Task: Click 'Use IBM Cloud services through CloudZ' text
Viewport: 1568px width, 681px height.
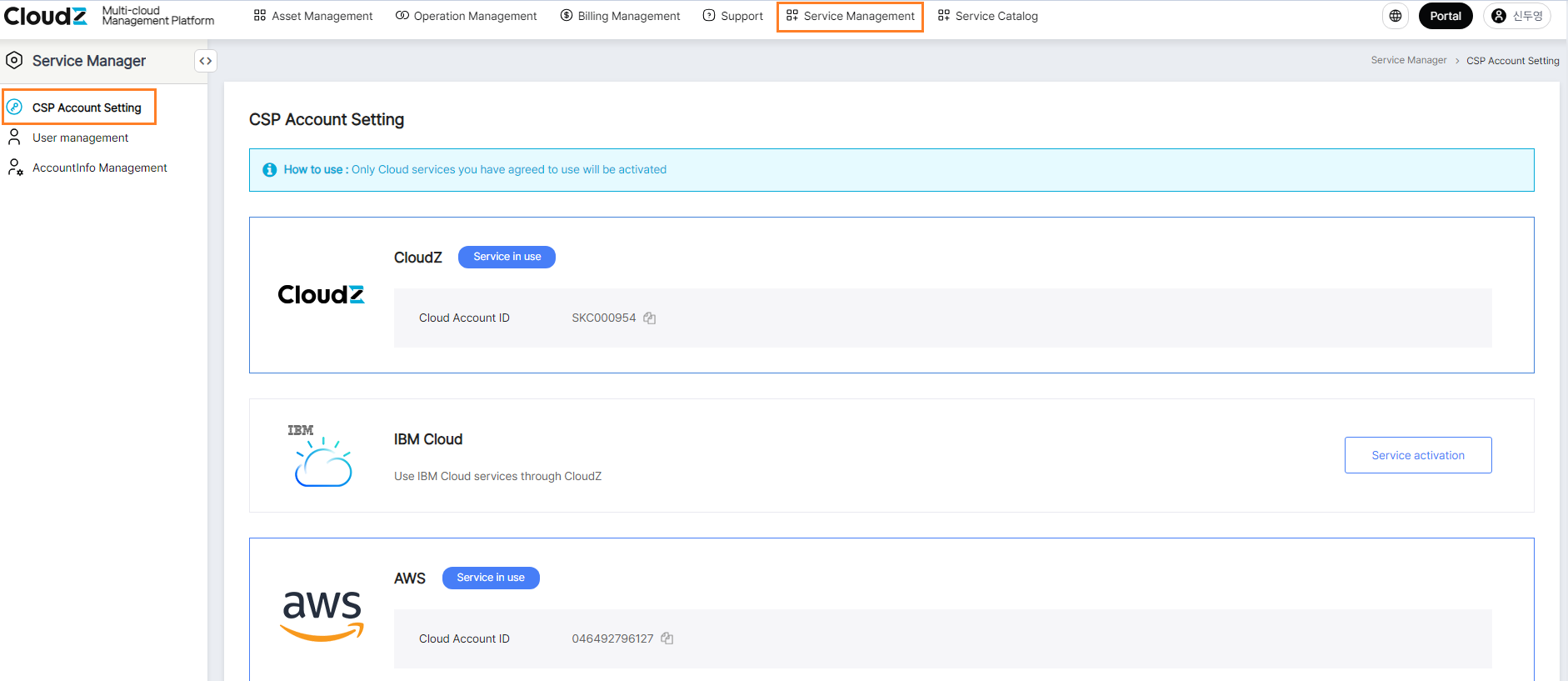Action: (x=497, y=476)
